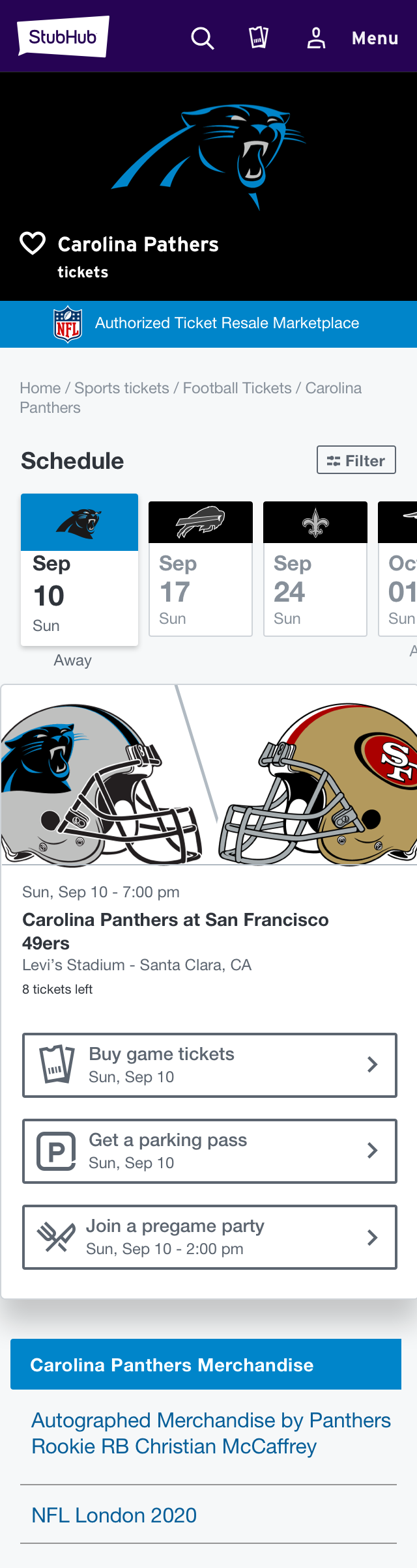The image size is (417, 1568).
Task: Click the NFL shield logo
Action: (68, 324)
